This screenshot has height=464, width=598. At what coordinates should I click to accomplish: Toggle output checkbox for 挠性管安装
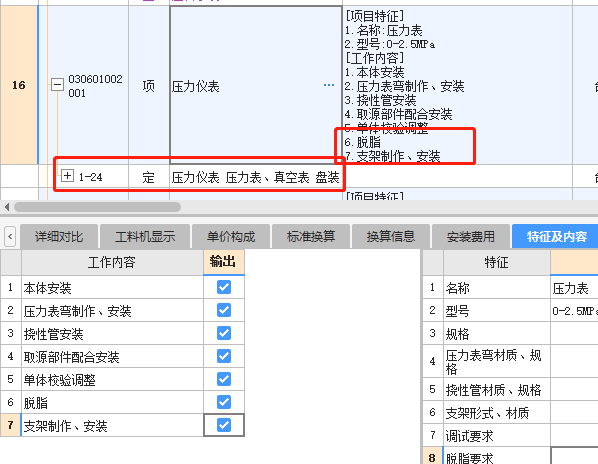coord(224,333)
